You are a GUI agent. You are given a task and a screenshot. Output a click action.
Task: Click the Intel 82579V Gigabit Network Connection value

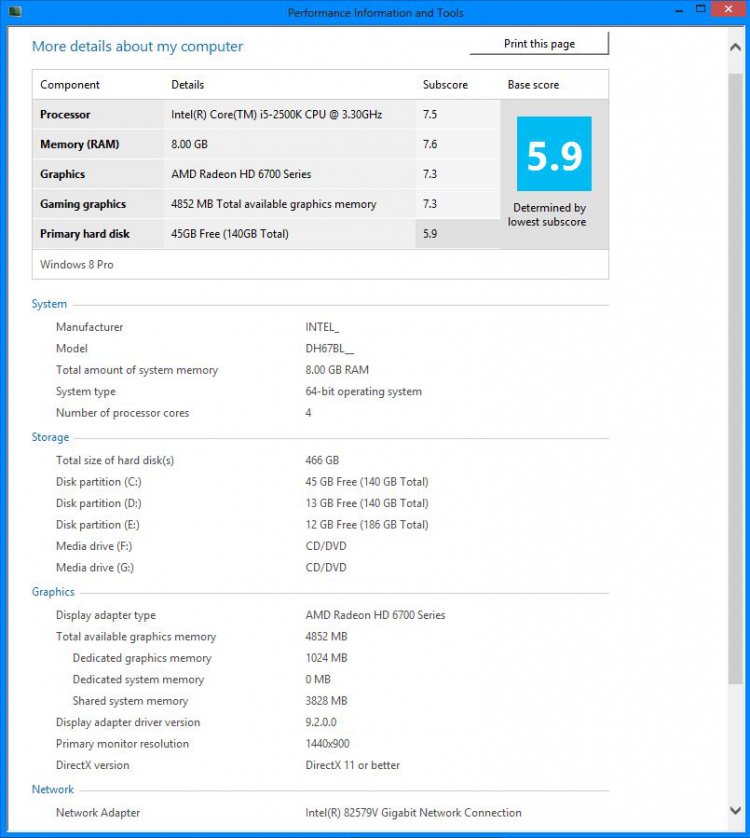click(x=413, y=813)
